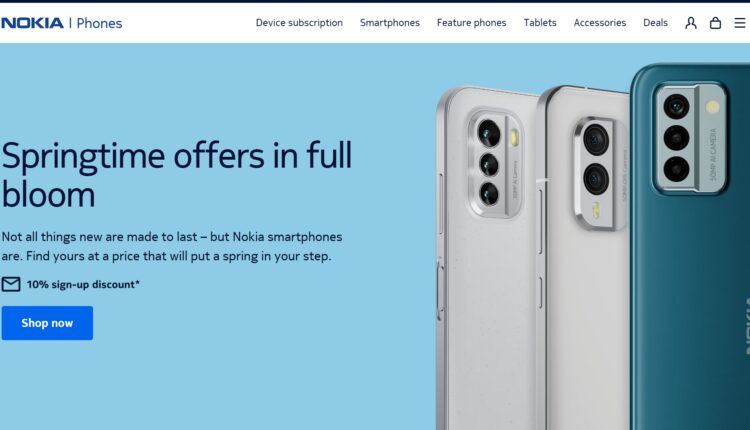
Task: Click the Springtime offers headline
Action: [x=176, y=175]
